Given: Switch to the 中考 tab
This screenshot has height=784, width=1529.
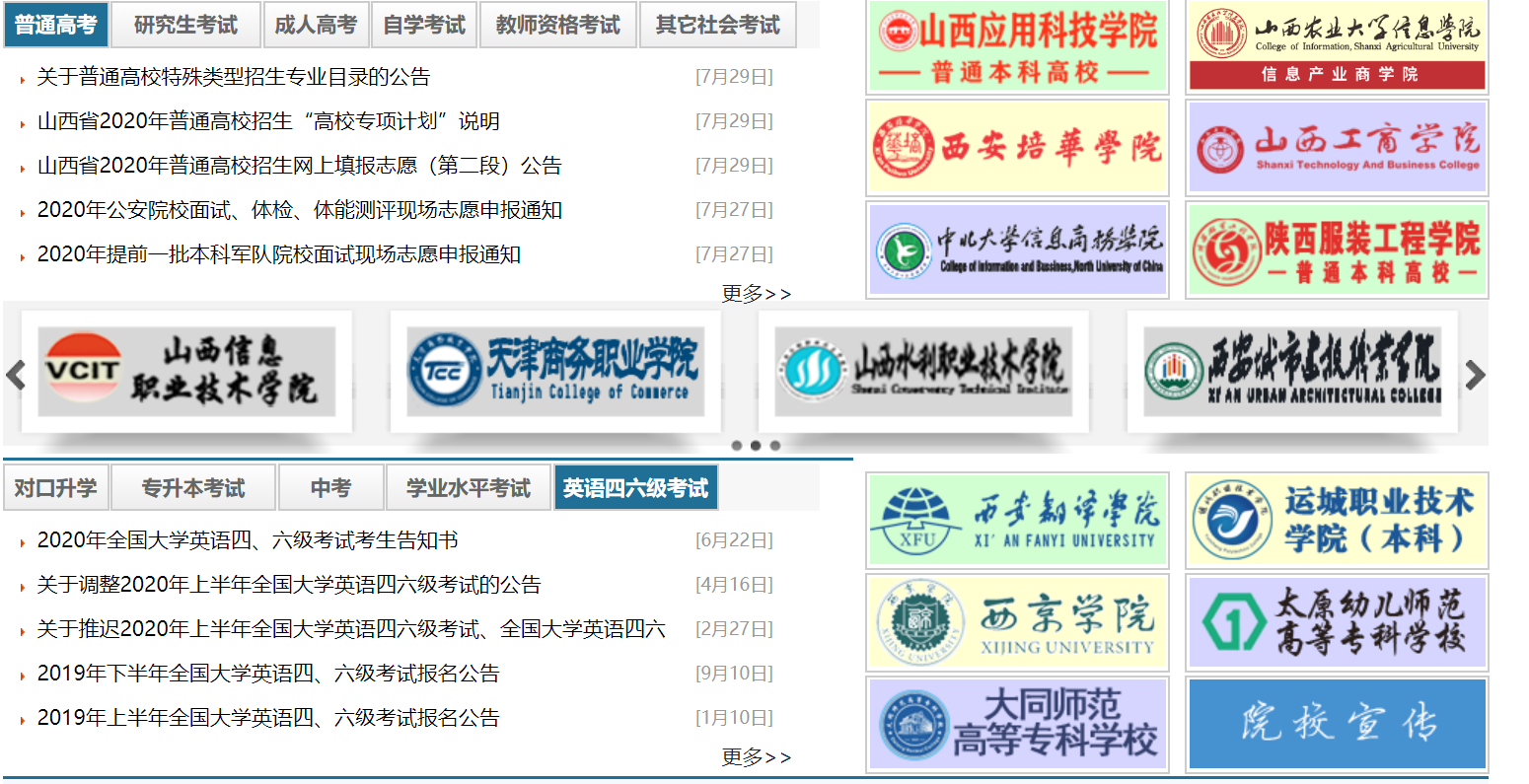Looking at the screenshot, I should (x=330, y=488).
